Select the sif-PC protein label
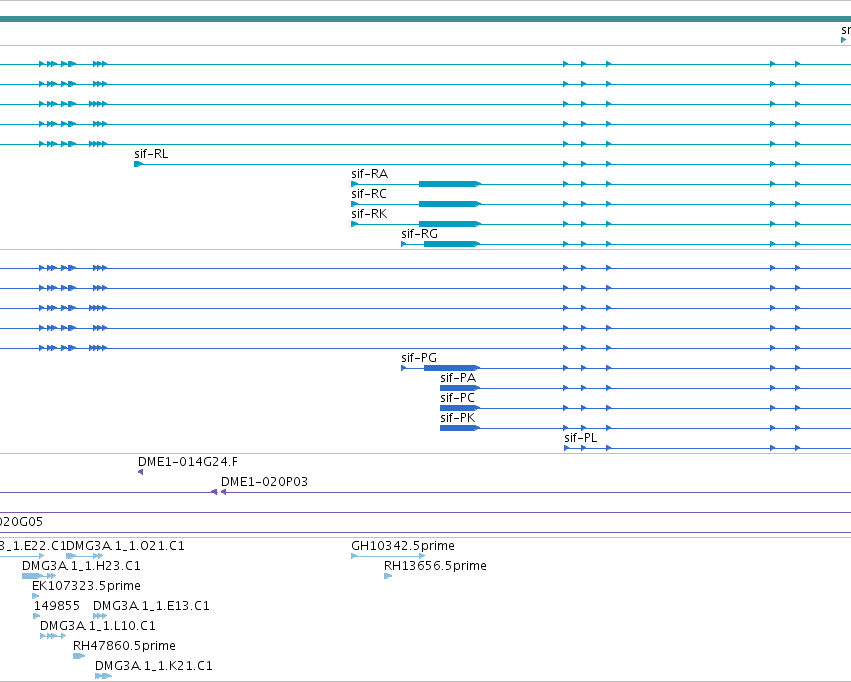 pos(458,398)
